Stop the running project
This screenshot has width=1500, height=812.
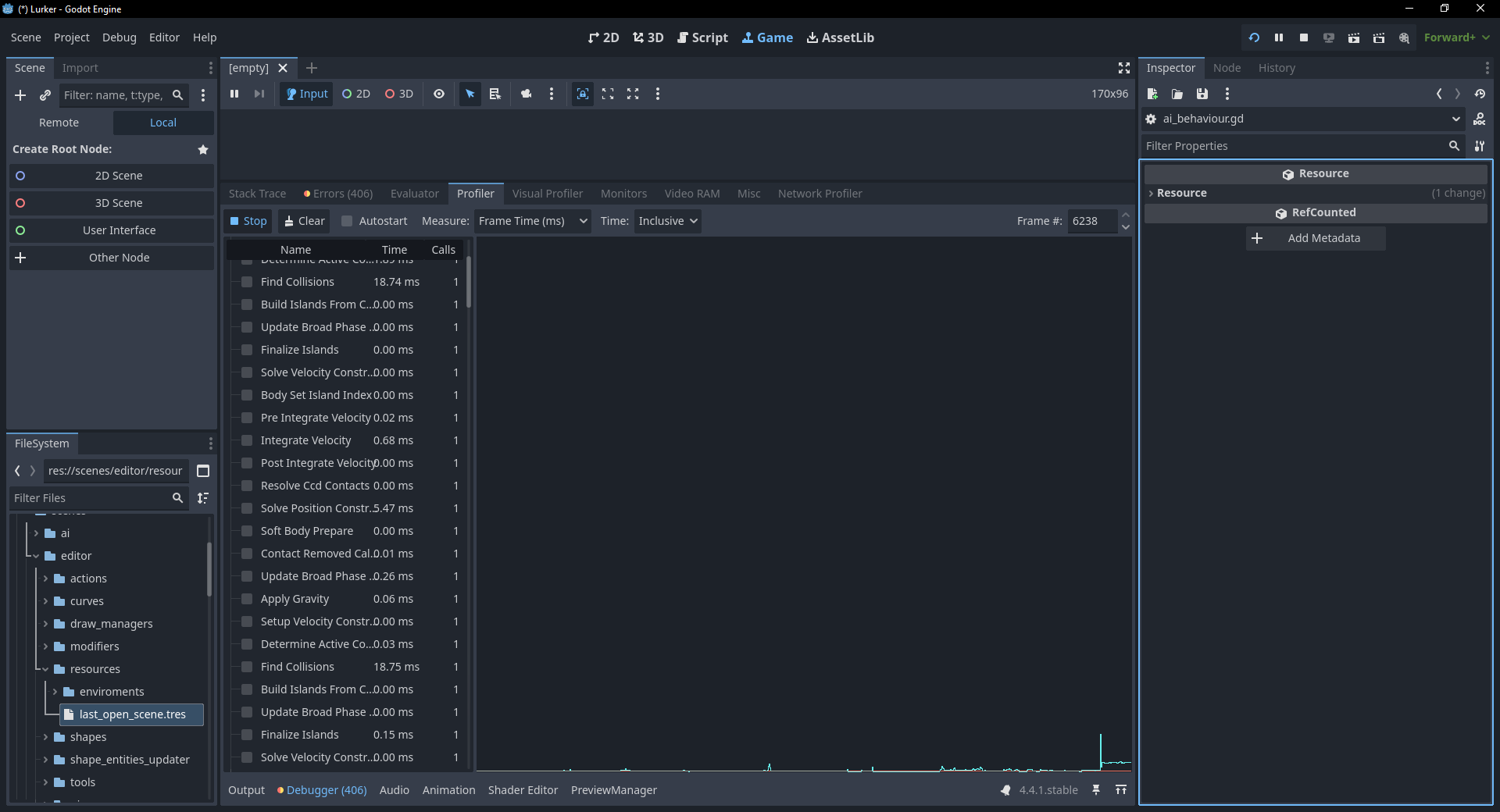coord(1304,37)
